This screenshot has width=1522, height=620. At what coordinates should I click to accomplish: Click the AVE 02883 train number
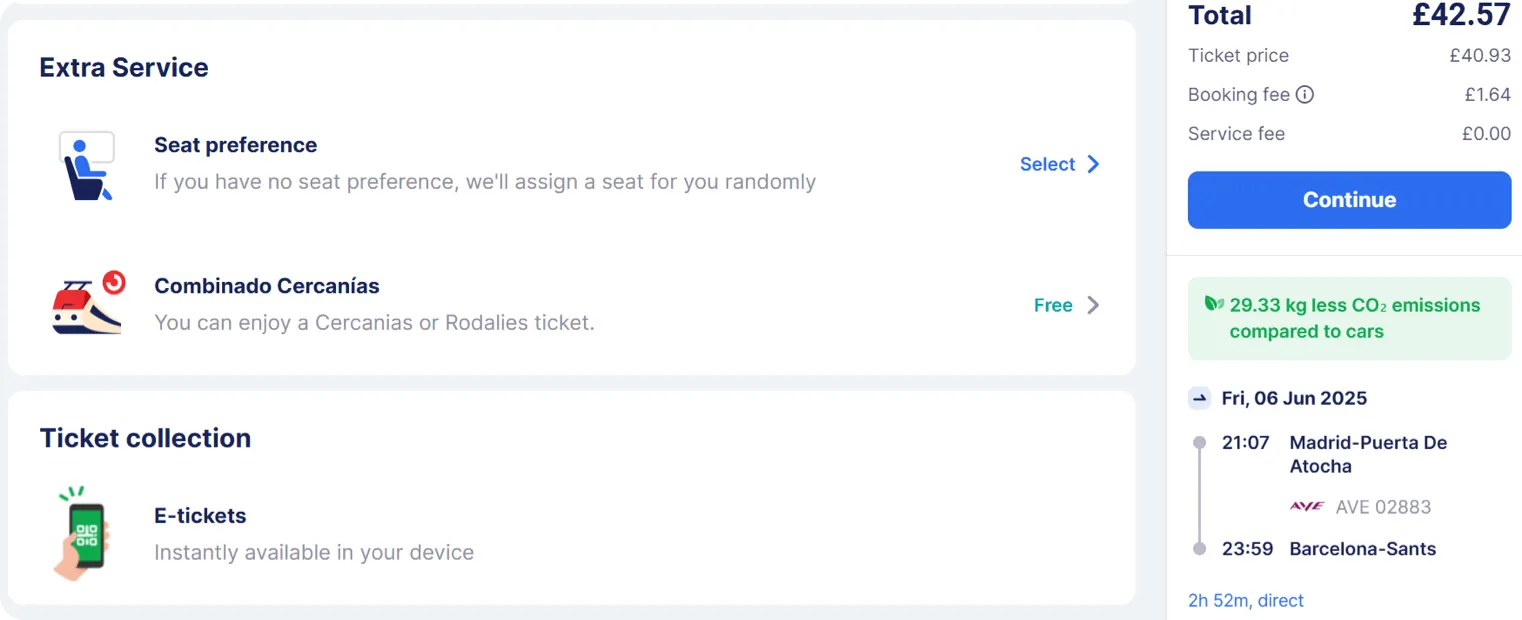point(1383,507)
